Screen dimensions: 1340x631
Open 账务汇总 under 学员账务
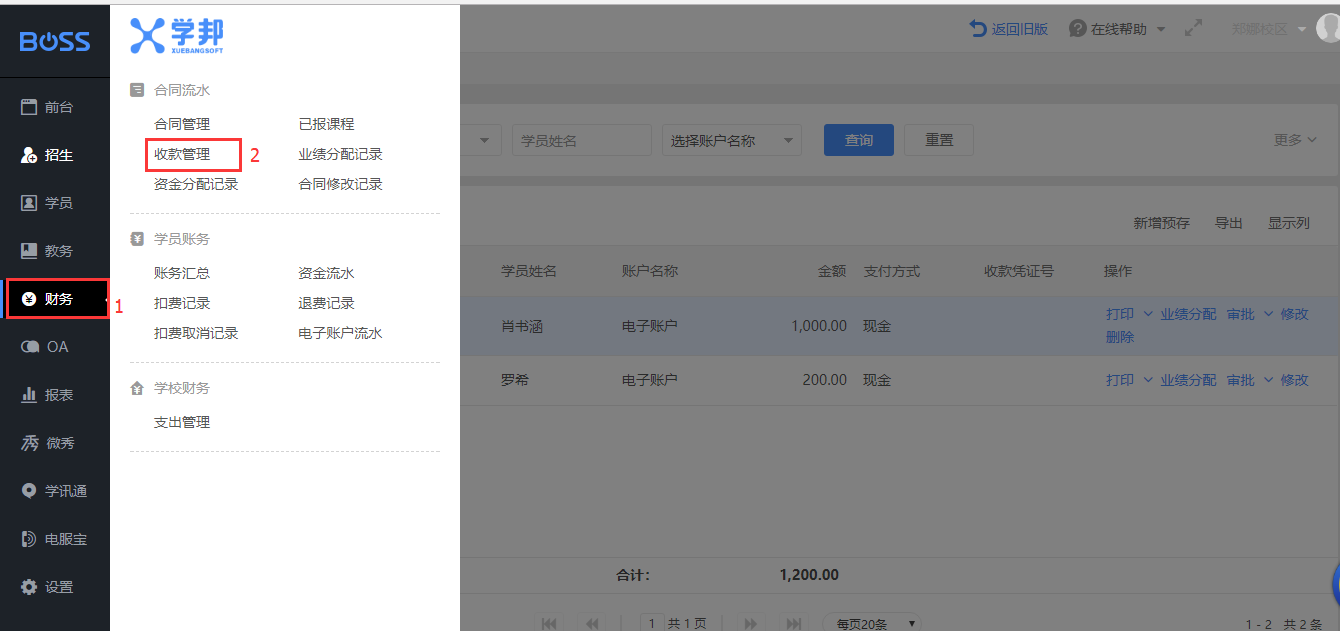pyautogui.click(x=182, y=273)
